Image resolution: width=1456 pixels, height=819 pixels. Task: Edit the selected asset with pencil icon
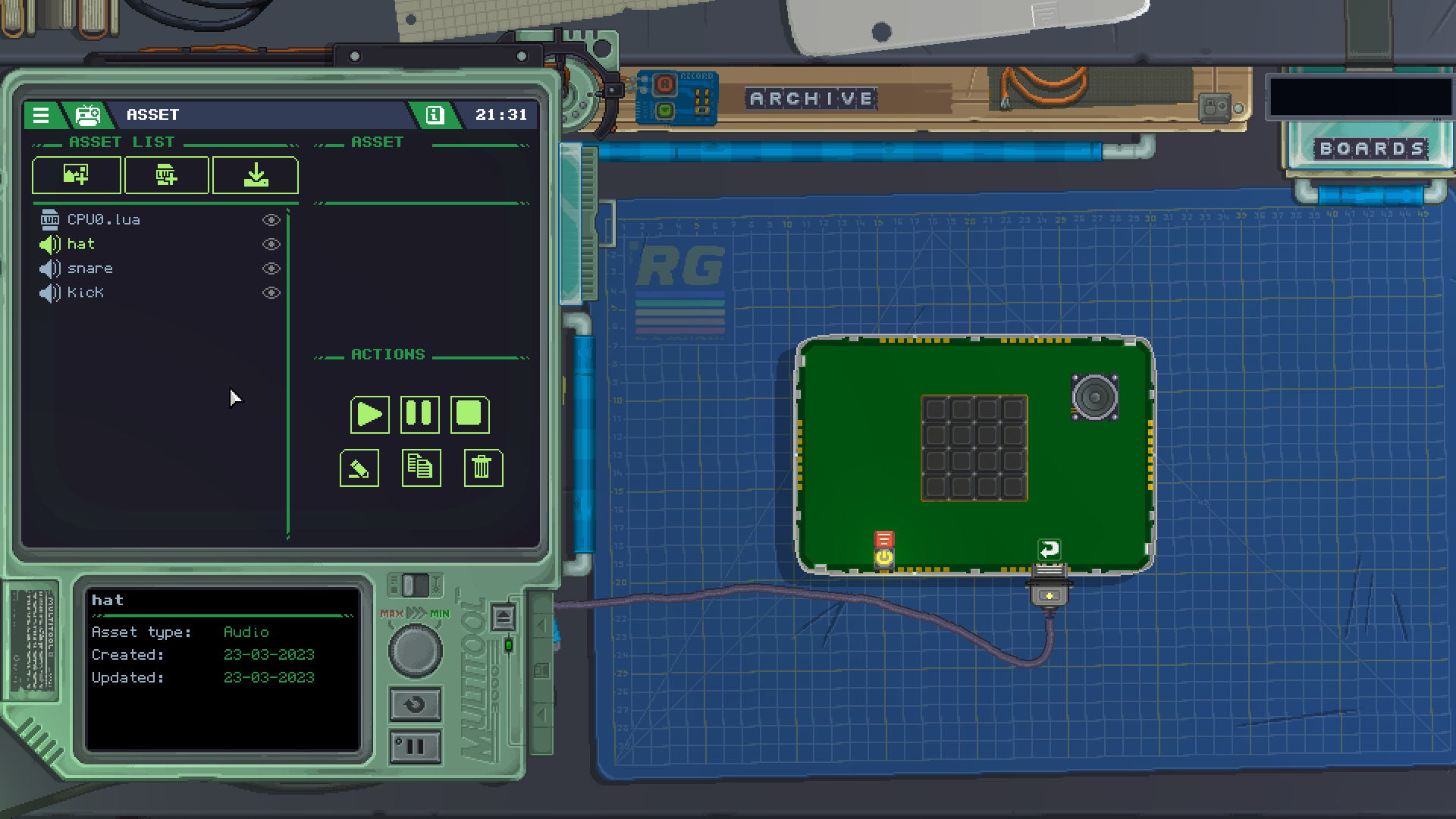pyautogui.click(x=359, y=468)
